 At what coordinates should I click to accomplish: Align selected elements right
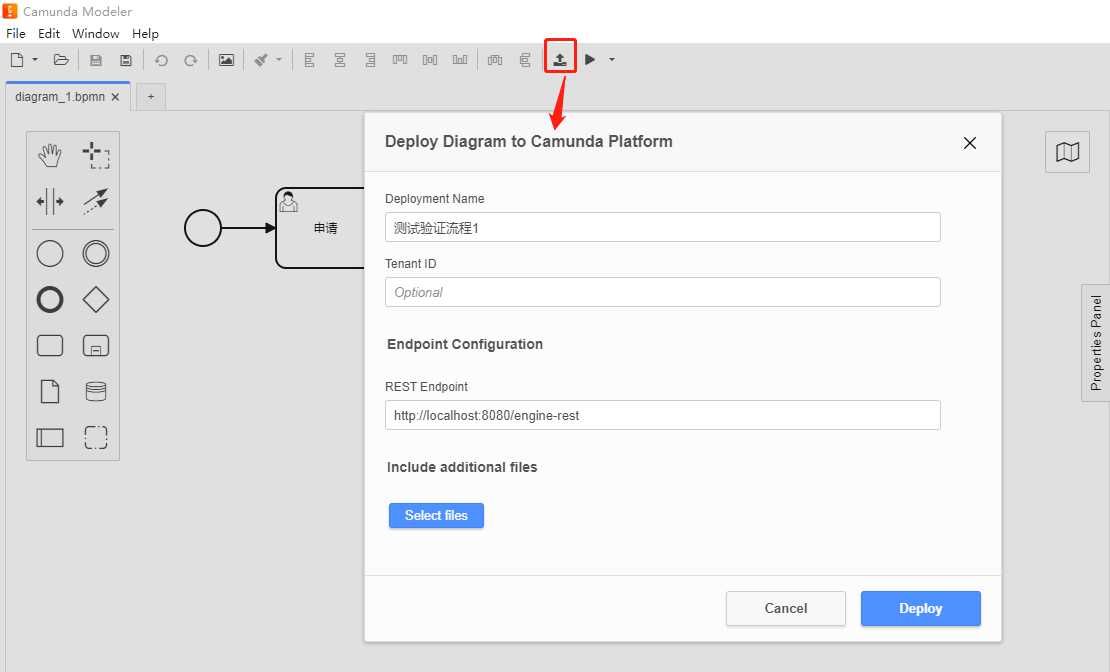(x=370, y=60)
